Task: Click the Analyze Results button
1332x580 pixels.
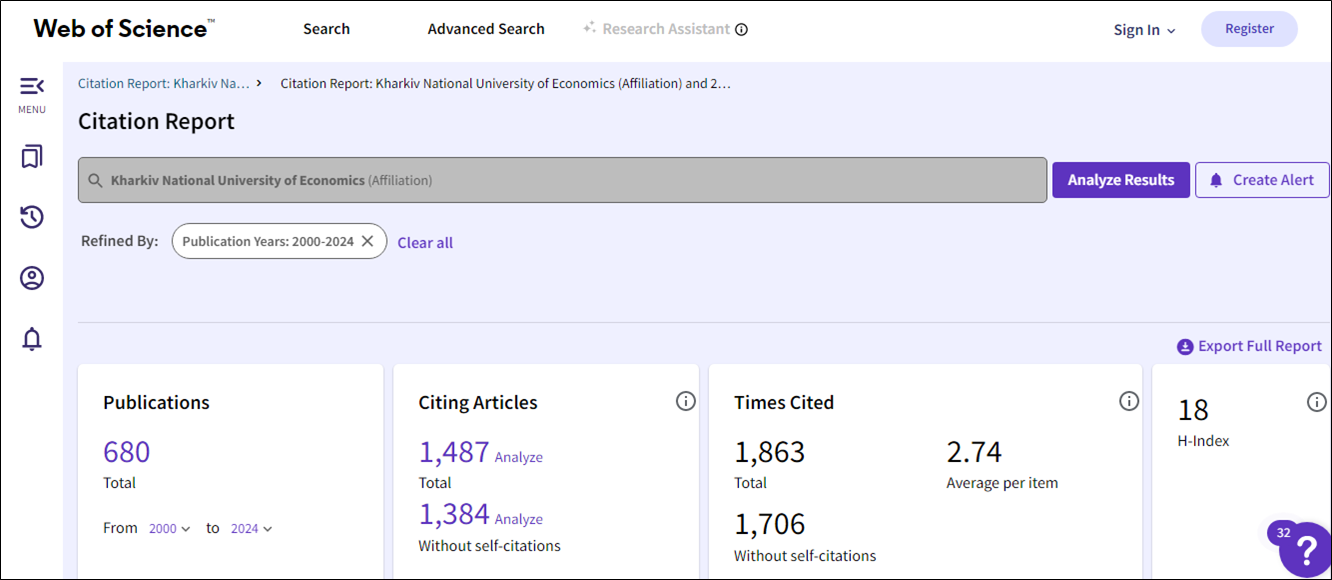Action: 1120,180
